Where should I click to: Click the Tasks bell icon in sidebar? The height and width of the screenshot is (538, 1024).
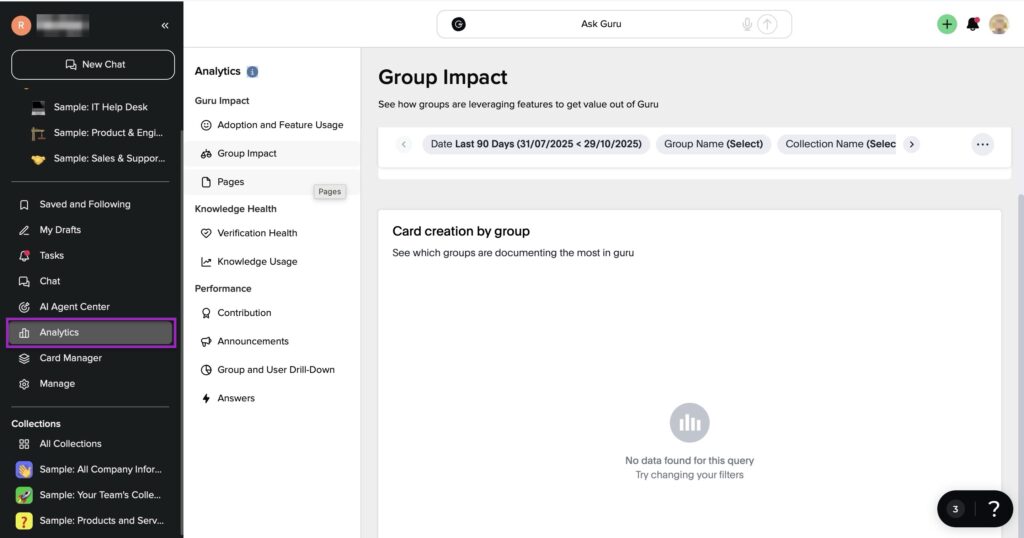click(x=24, y=255)
